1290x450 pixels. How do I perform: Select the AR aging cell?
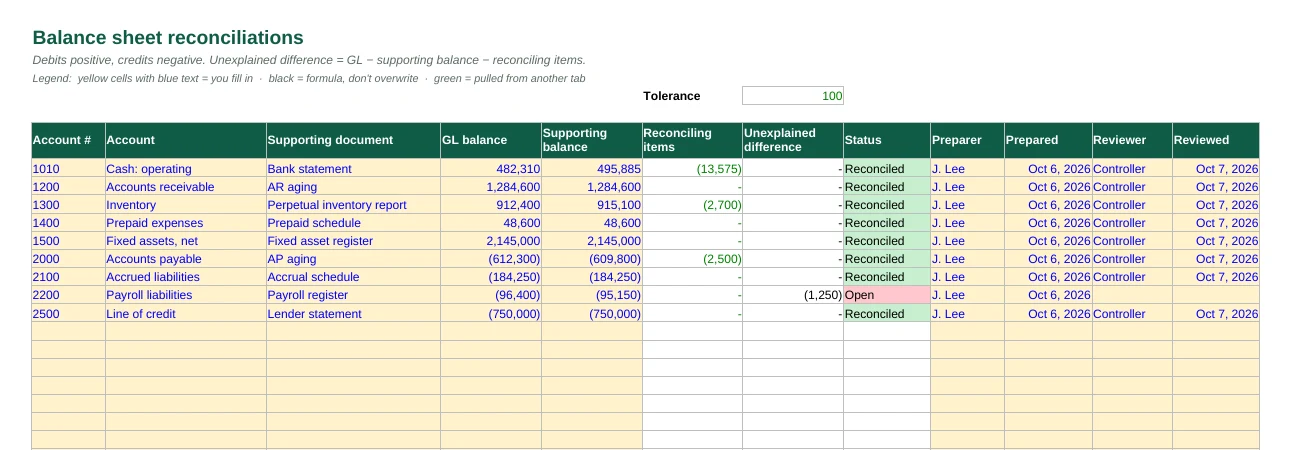(x=353, y=187)
